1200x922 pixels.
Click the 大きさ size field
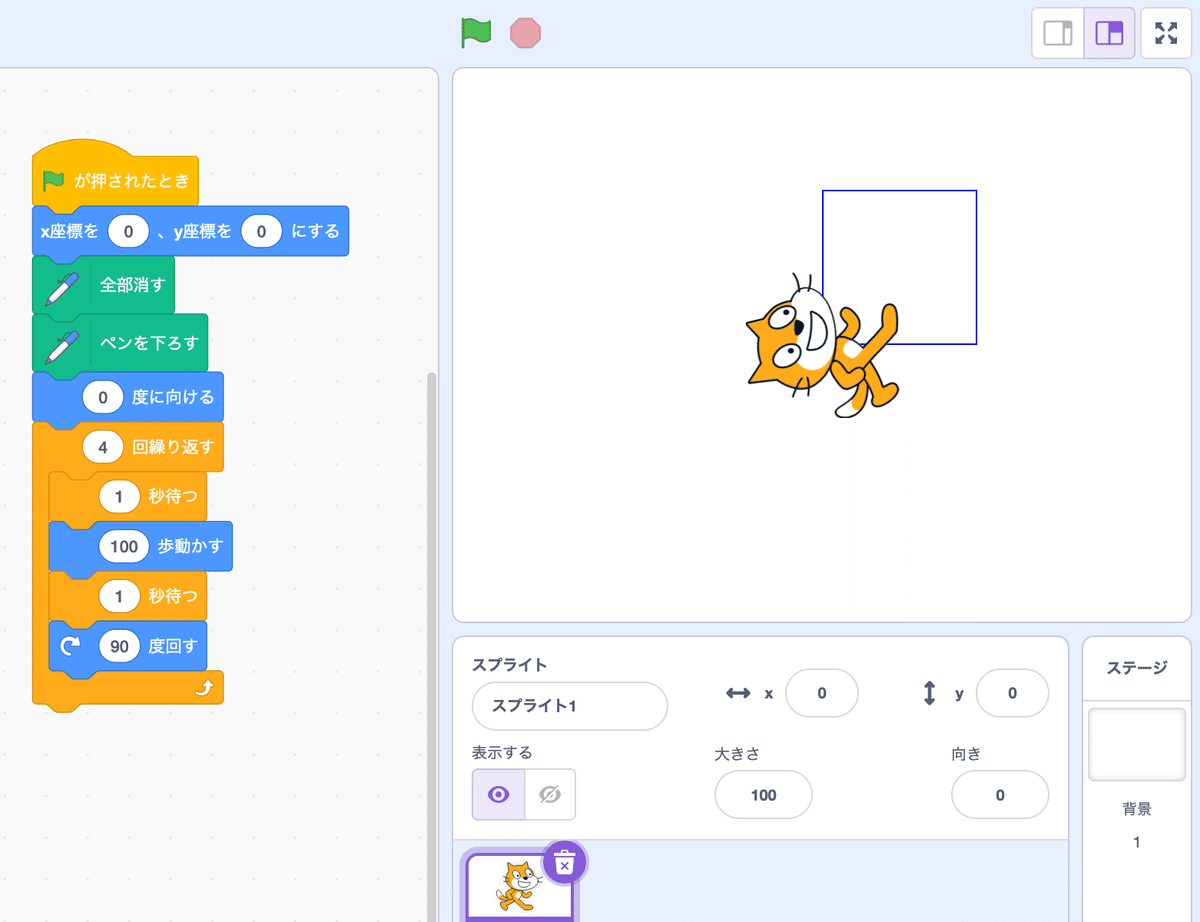click(x=763, y=795)
